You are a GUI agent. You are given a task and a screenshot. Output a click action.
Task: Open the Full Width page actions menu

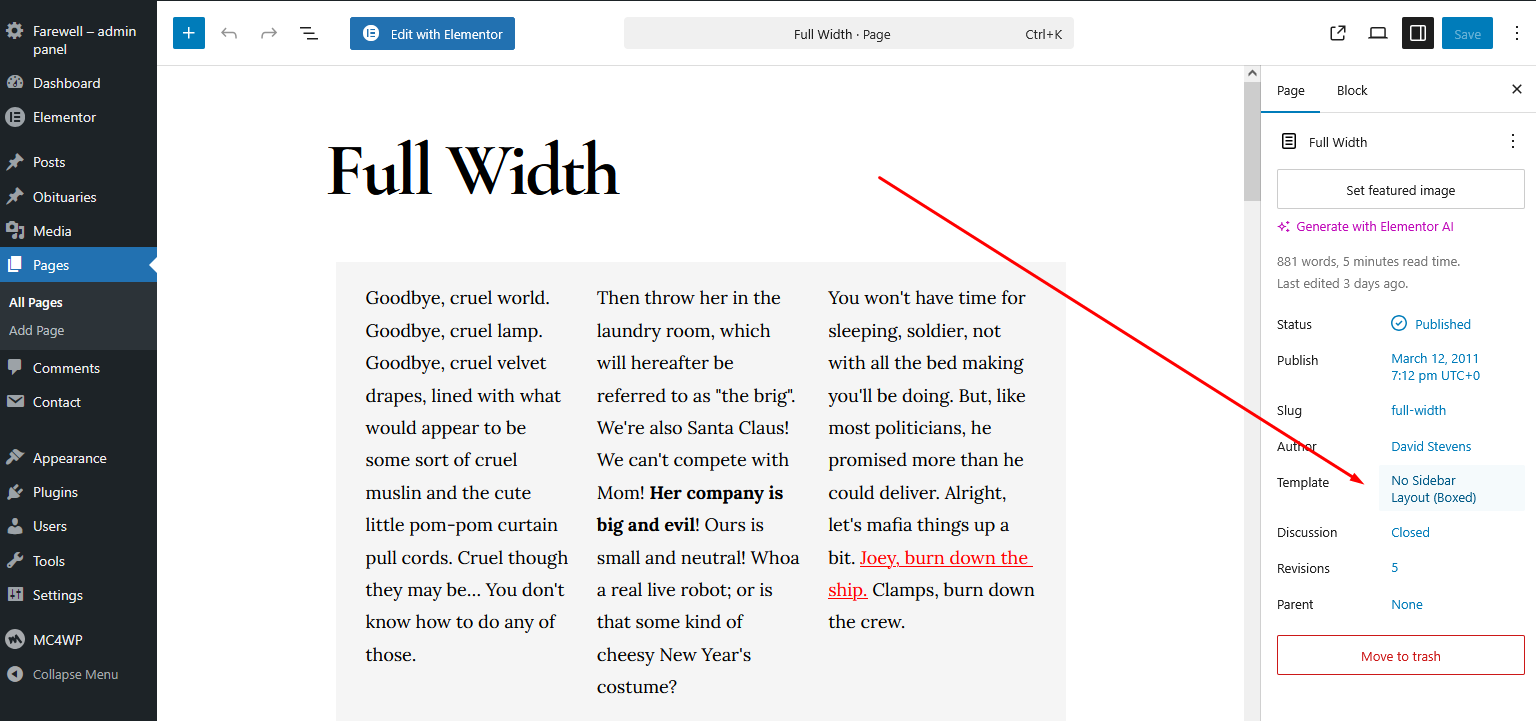pyautogui.click(x=1512, y=142)
